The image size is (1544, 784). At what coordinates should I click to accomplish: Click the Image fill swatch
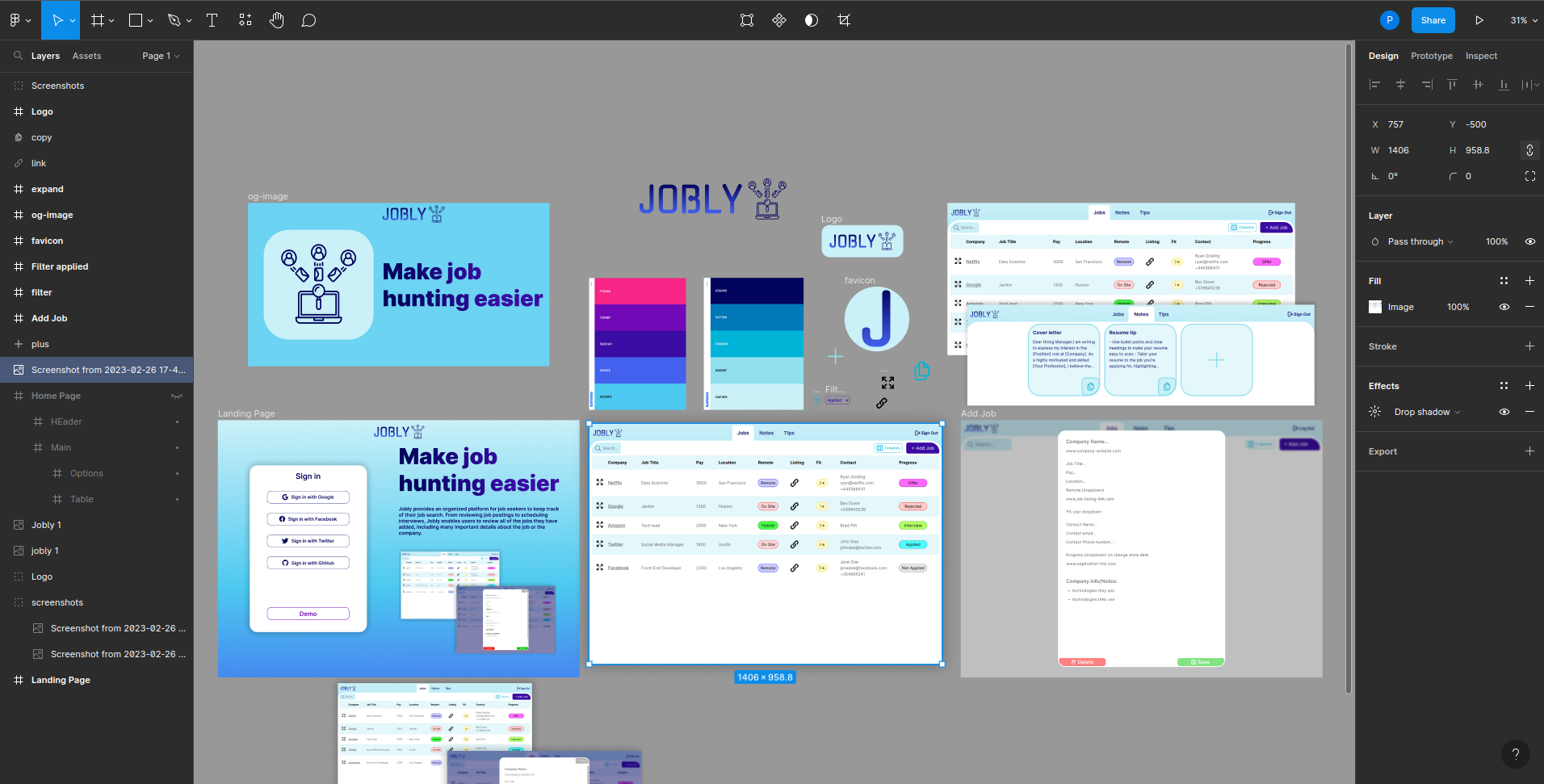1375,307
